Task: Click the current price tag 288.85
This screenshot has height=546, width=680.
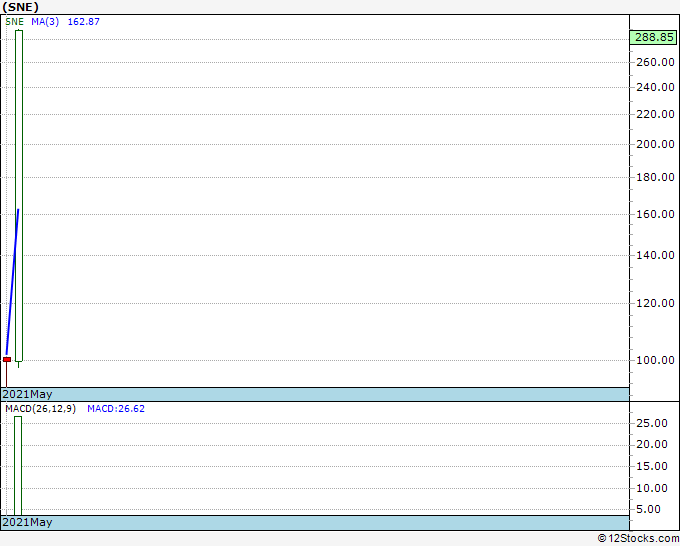Action: pyautogui.click(x=653, y=37)
